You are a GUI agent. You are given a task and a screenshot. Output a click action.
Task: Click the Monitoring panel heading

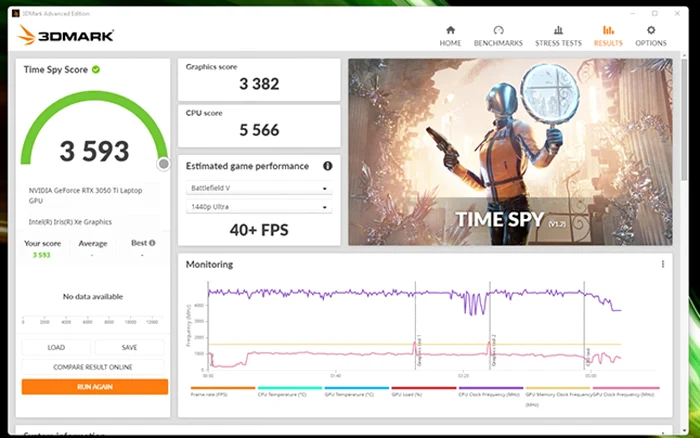209,264
